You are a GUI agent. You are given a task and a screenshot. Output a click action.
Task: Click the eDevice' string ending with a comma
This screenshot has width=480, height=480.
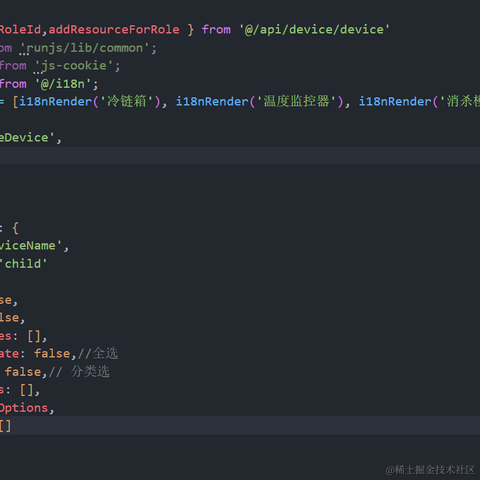[x=30, y=138]
